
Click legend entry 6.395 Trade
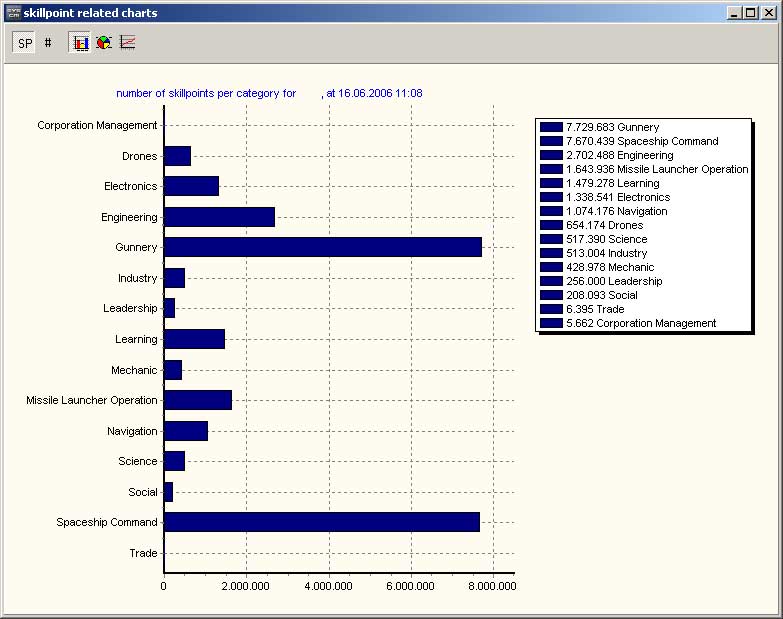pos(595,309)
